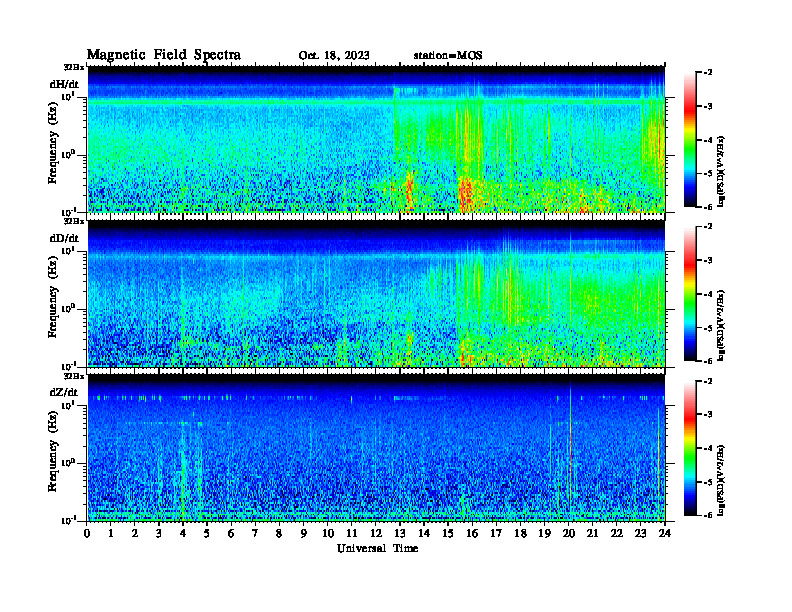Select the dZ/dt panel label
The image size is (792, 612).
point(64,392)
